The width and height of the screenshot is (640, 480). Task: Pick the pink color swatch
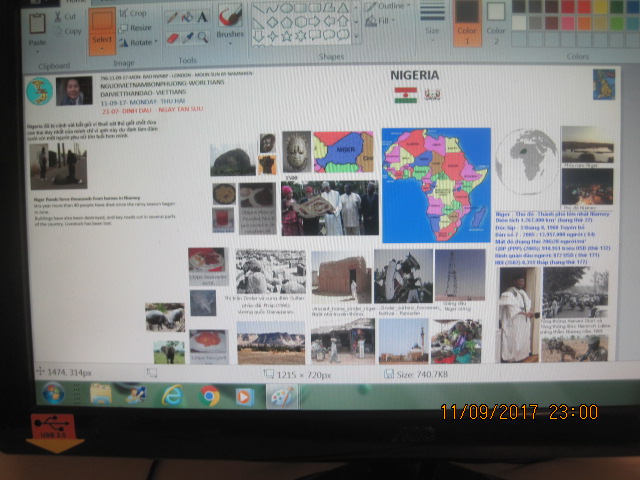568,23
